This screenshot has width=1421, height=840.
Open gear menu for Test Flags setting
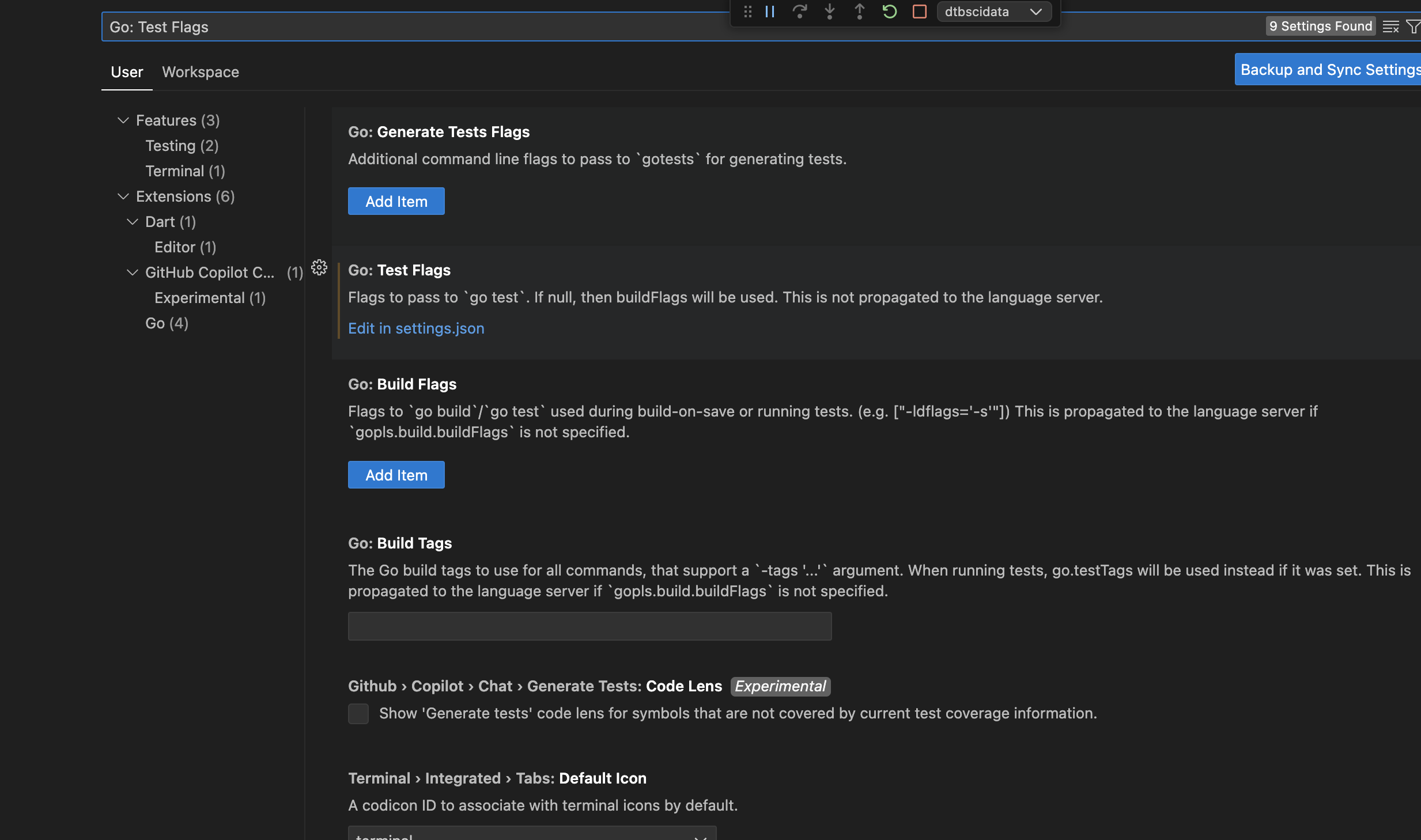click(319, 267)
